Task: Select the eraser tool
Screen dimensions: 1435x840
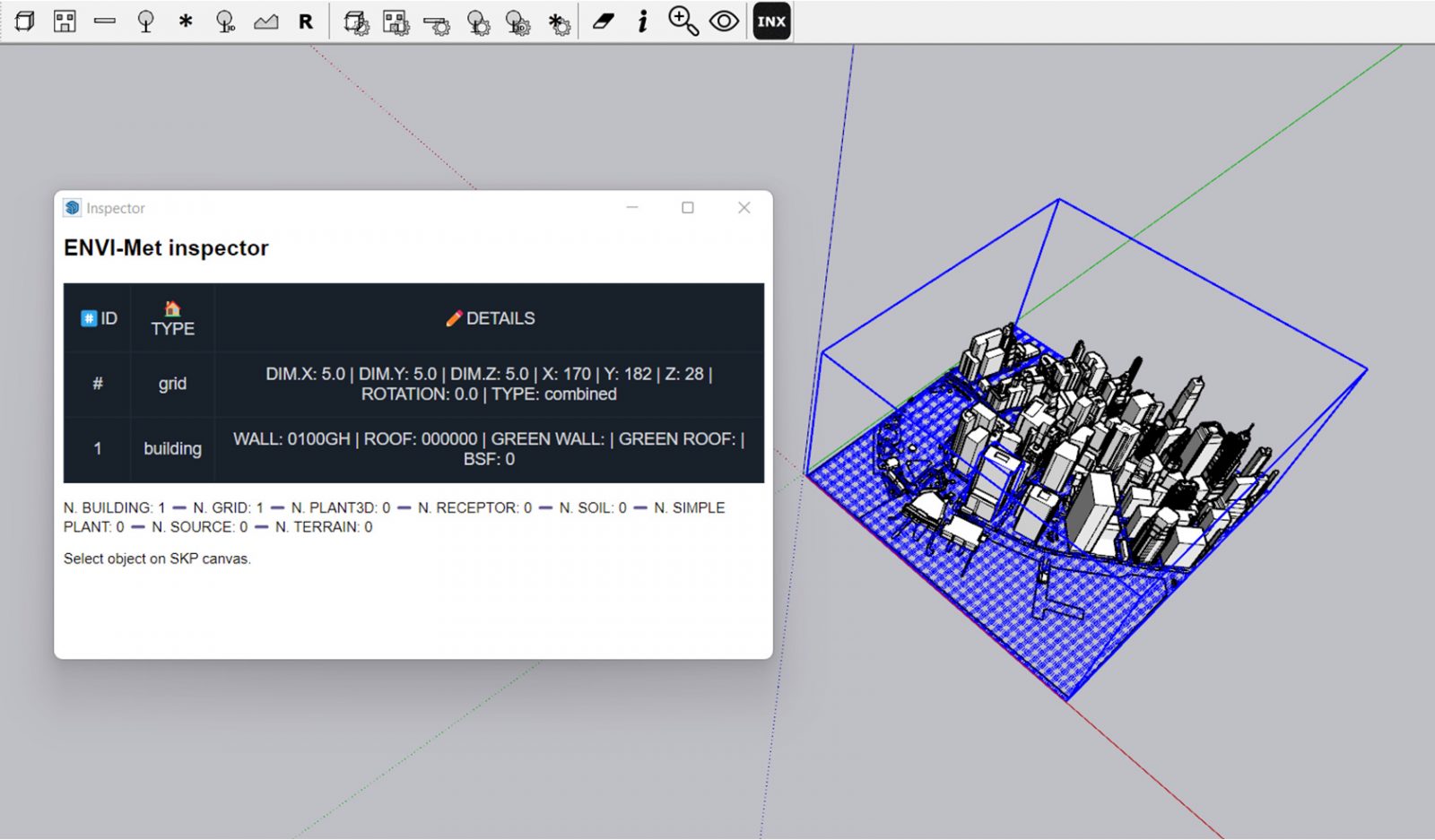Action: tap(604, 22)
